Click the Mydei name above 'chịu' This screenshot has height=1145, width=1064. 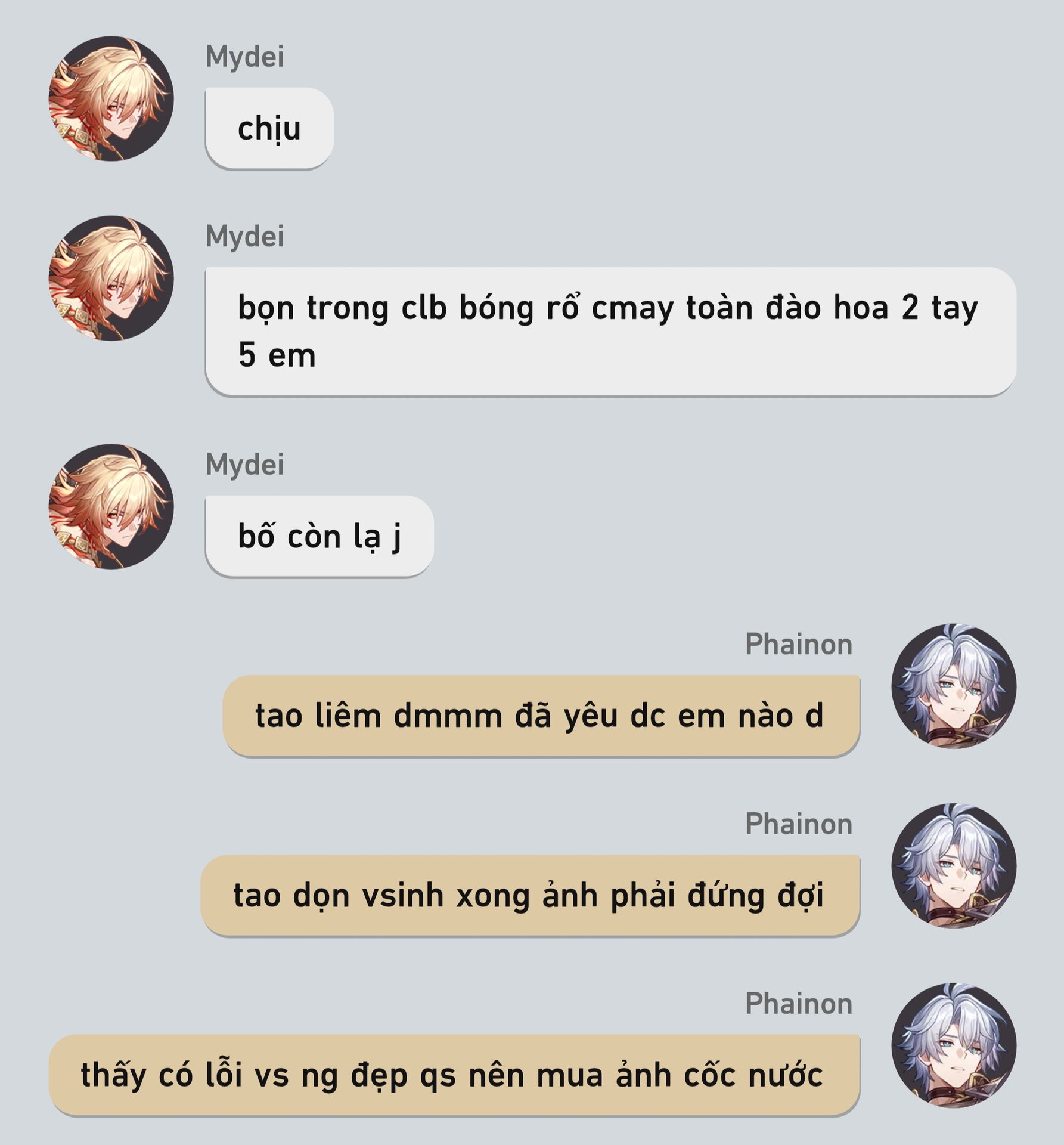pyautogui.click(x=245, y=57)
